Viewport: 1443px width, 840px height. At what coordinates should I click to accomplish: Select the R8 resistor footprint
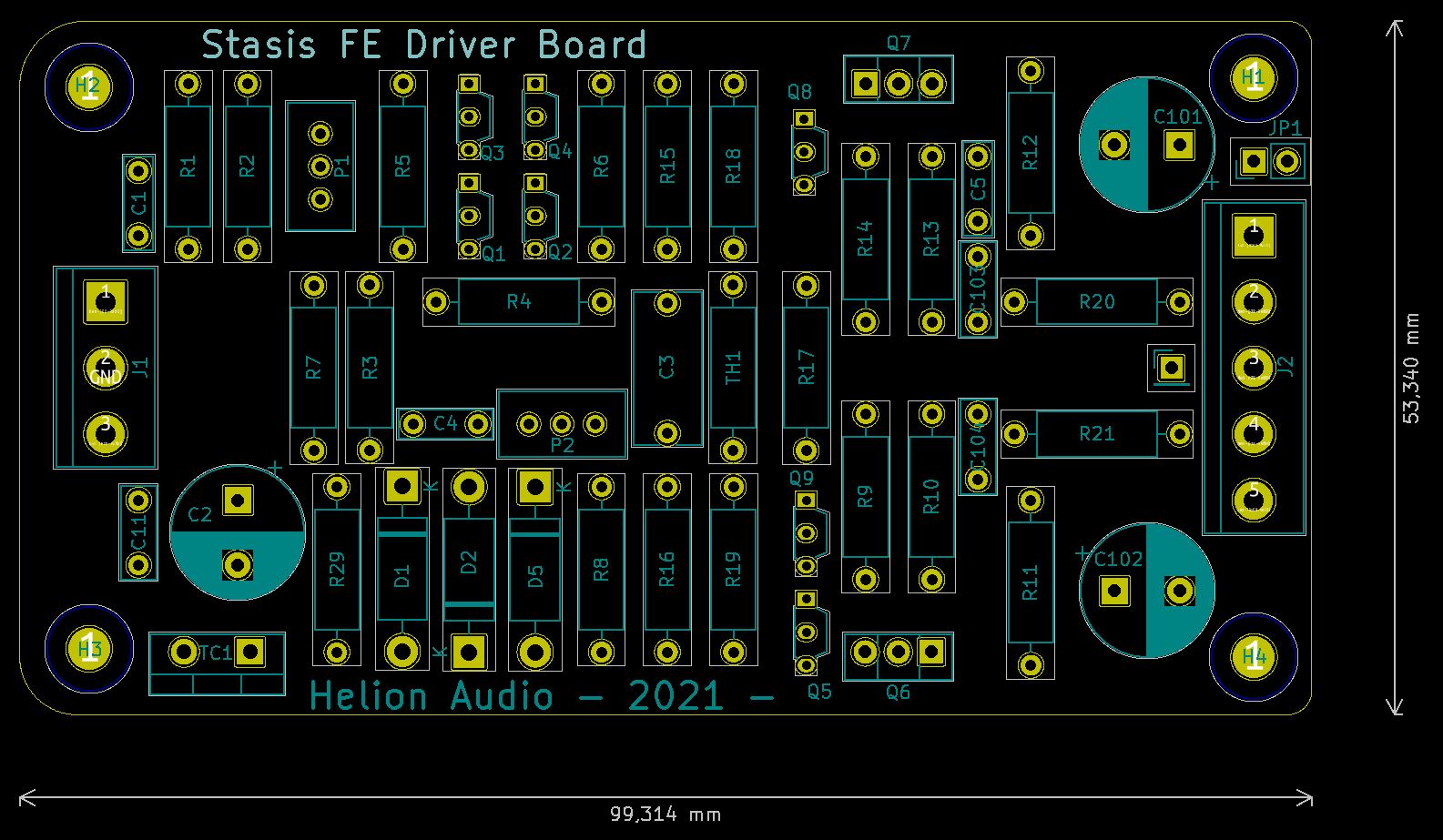[x=601, y=570]
